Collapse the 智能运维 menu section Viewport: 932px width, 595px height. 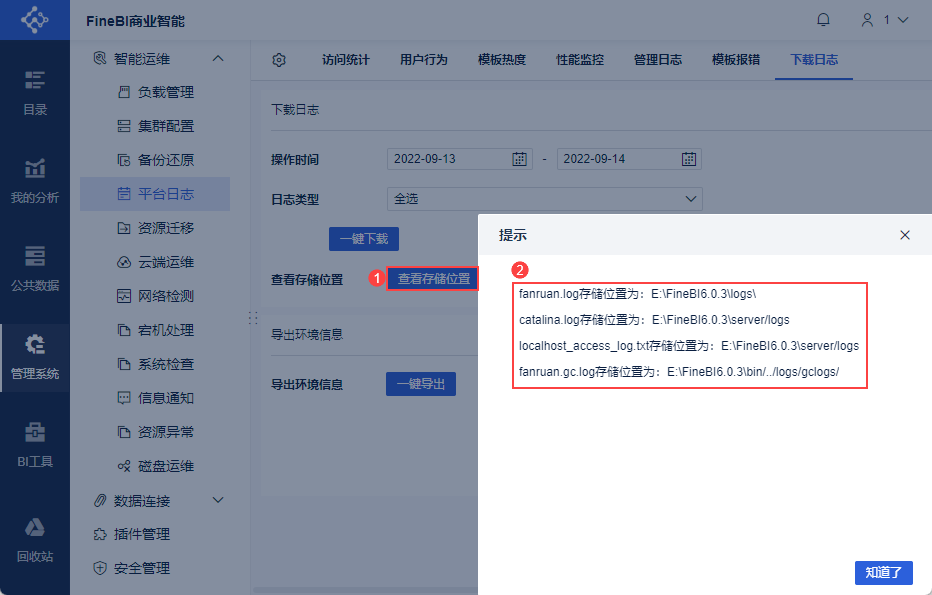[218, 58]
